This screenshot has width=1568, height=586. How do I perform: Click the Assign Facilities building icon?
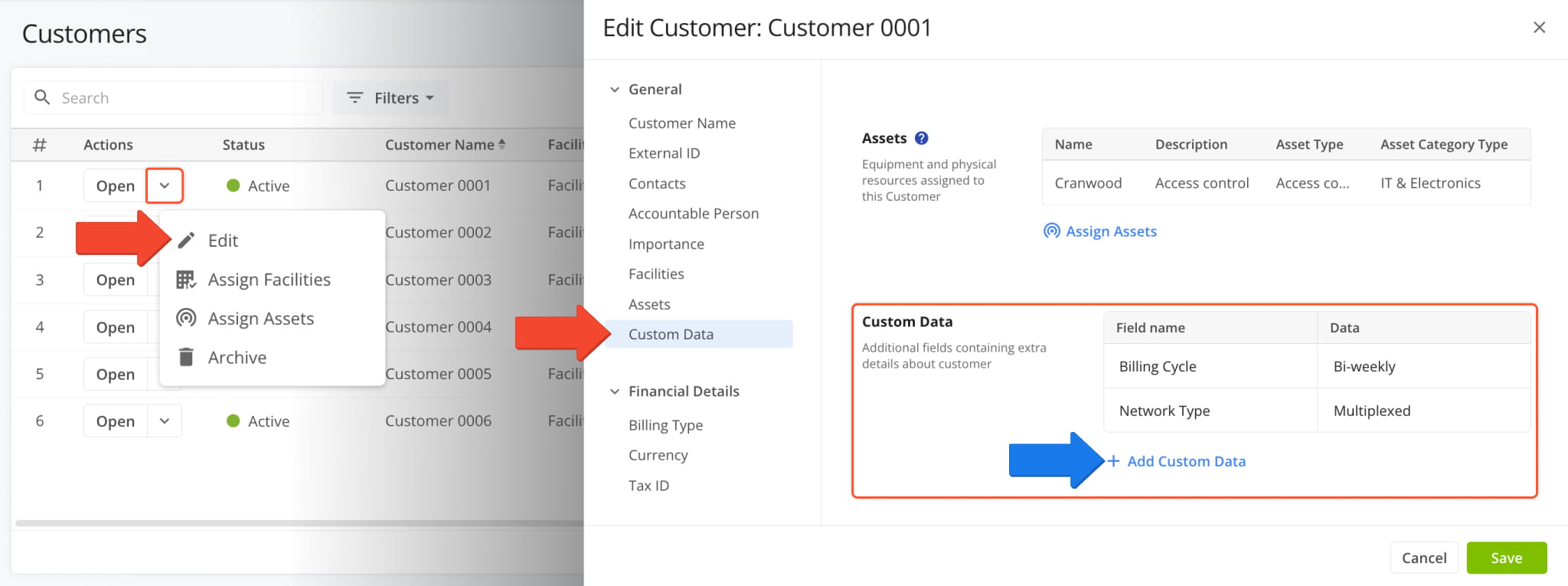coord(186,280)
